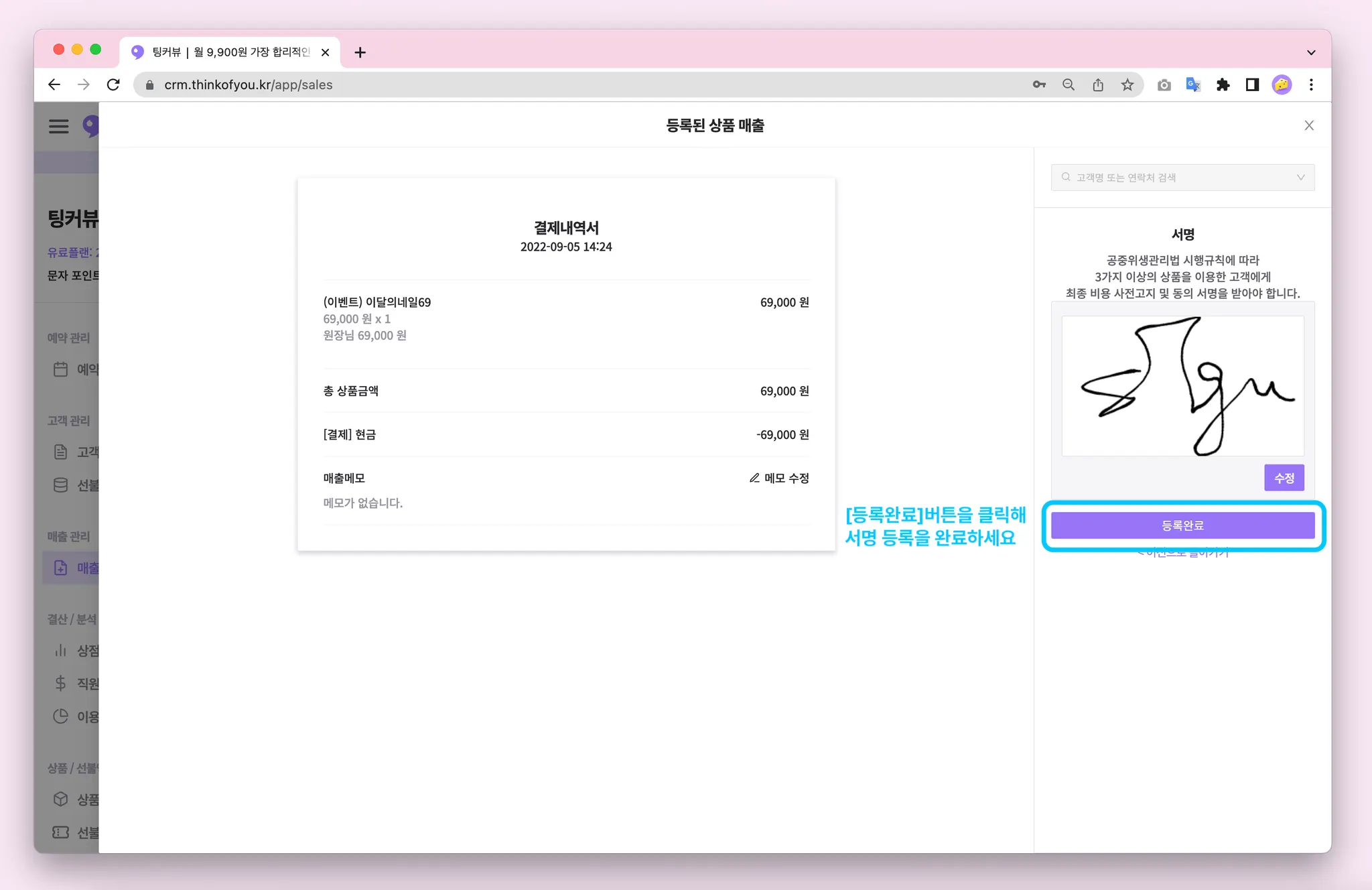Click the camera screenshot extension icon
Screen dimensions: 1372x890
[x=1164, y=84]
